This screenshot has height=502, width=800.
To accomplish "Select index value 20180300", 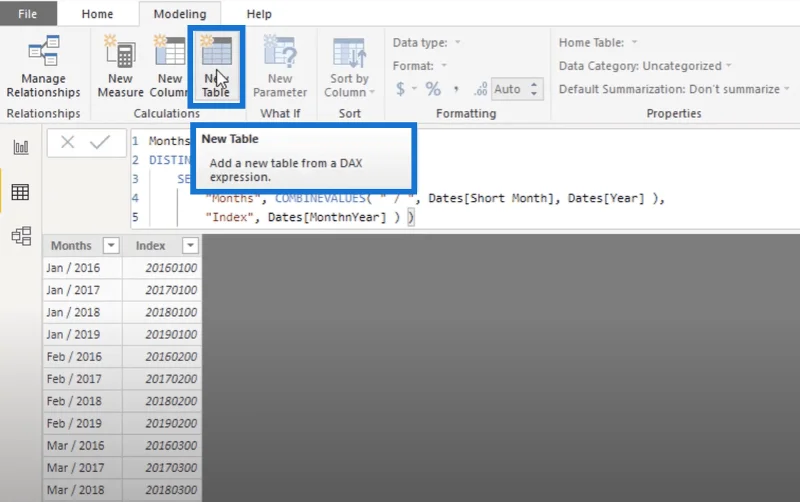I will pyautogui.click(x=162, y=490).
